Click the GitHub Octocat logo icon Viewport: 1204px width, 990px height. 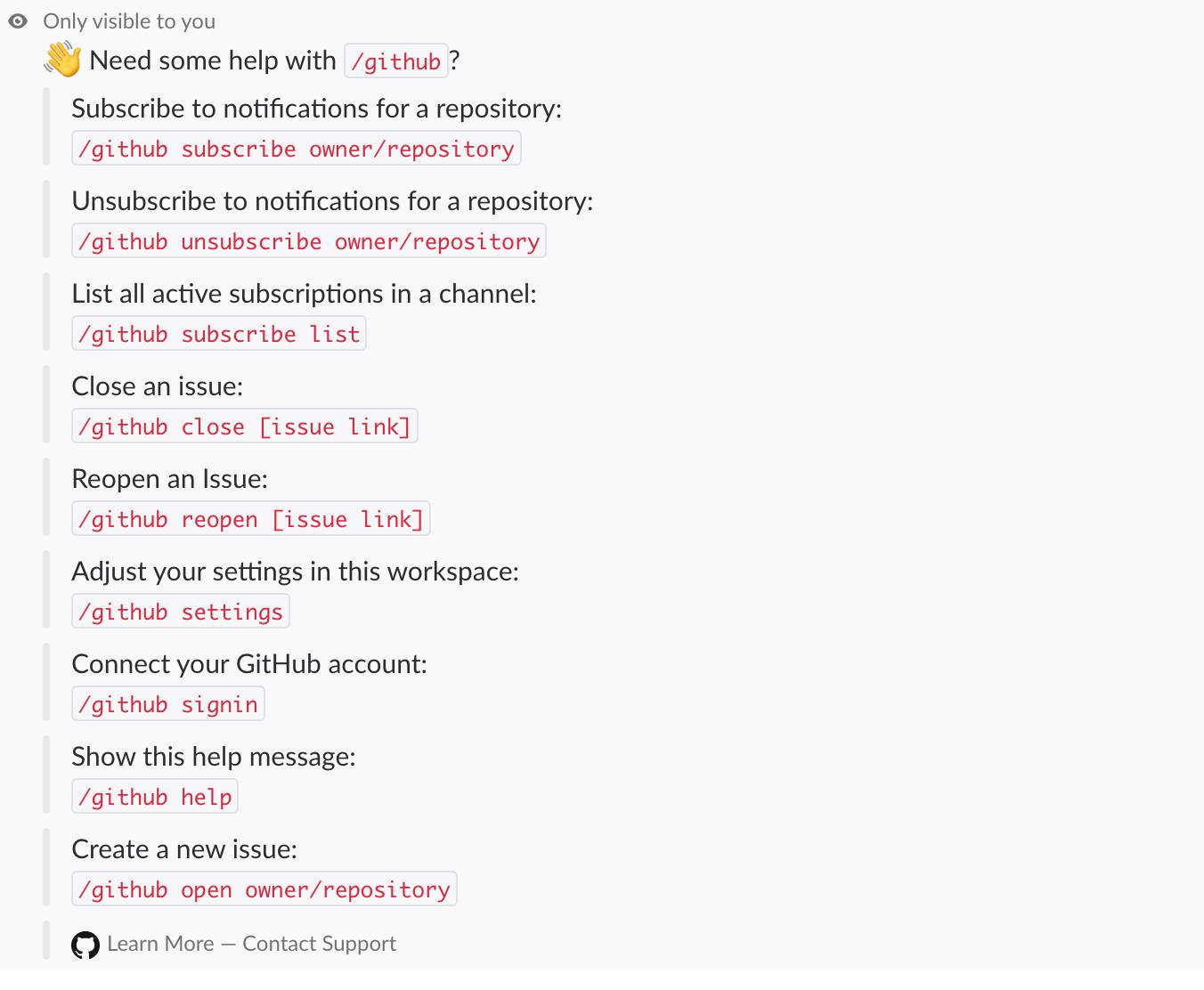[x=85, y=945]
